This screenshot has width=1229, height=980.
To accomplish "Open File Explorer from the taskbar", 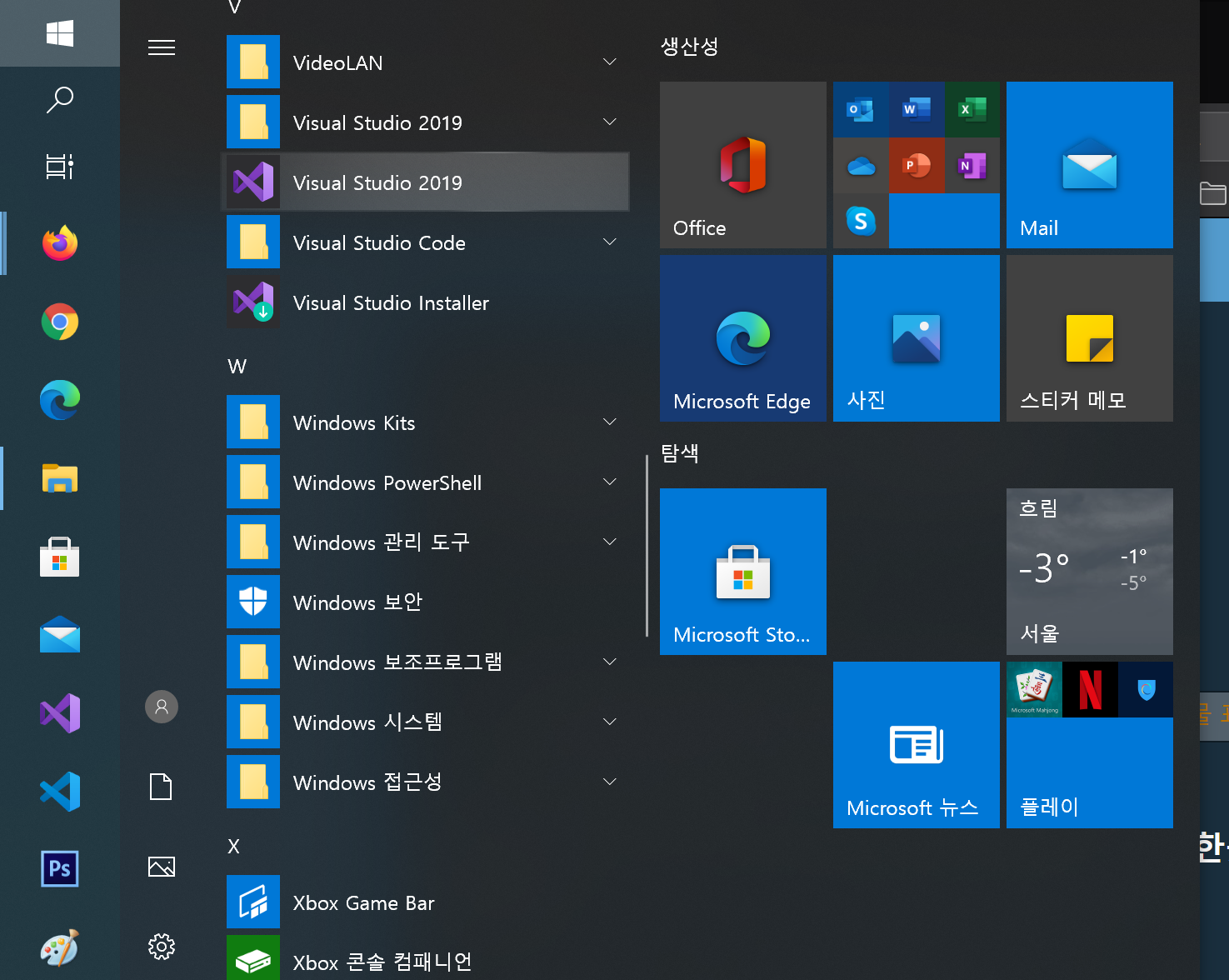I will coord(60,478).
